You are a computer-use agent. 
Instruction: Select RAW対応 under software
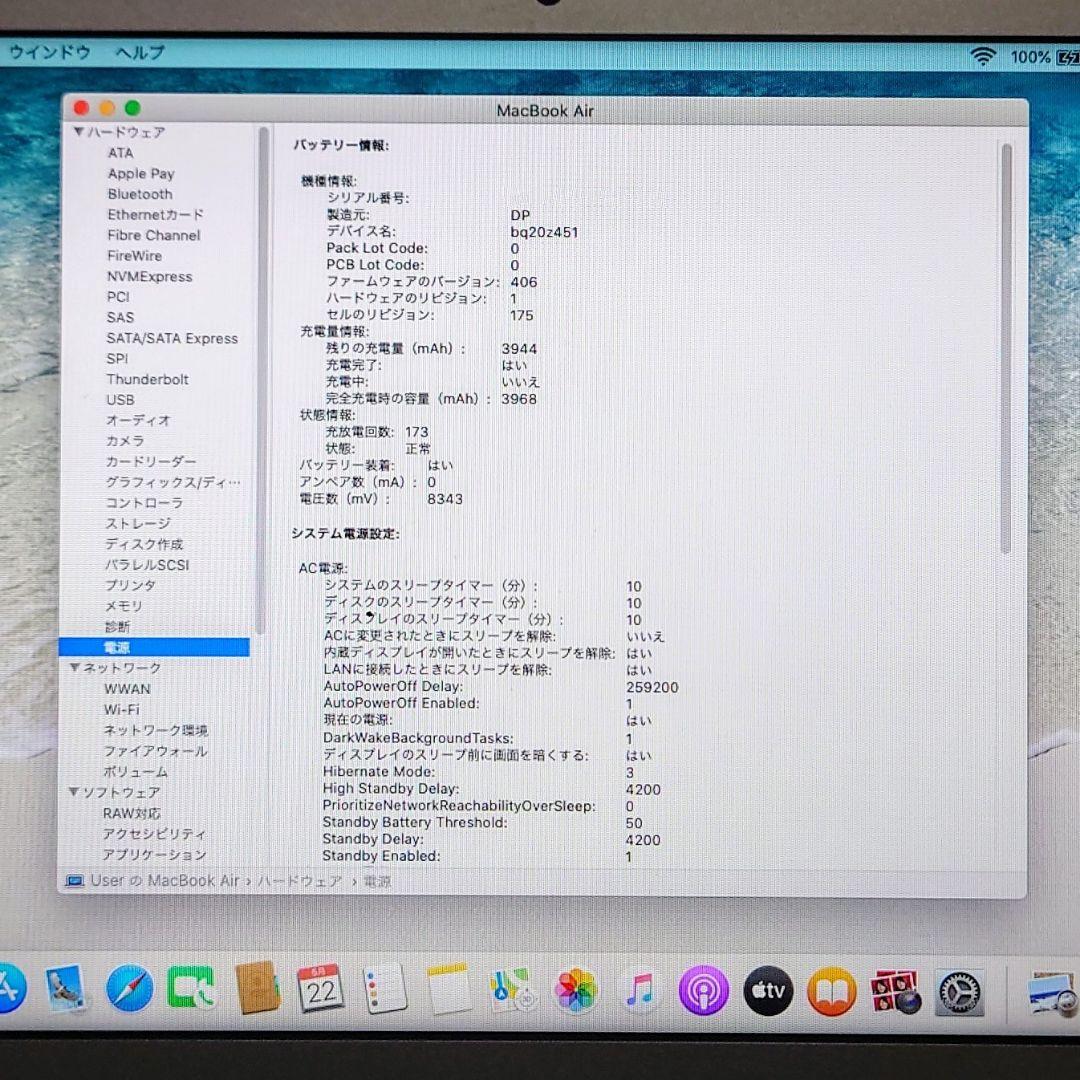point(131,813)
